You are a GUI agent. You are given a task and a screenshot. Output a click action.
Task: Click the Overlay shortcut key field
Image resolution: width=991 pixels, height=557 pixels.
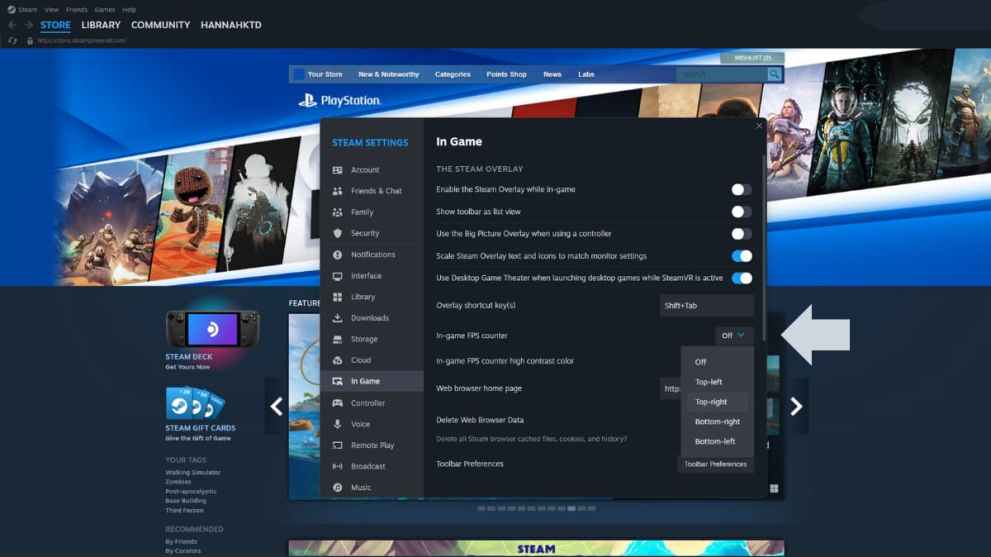pyautogui.click(x=706, y=305)
